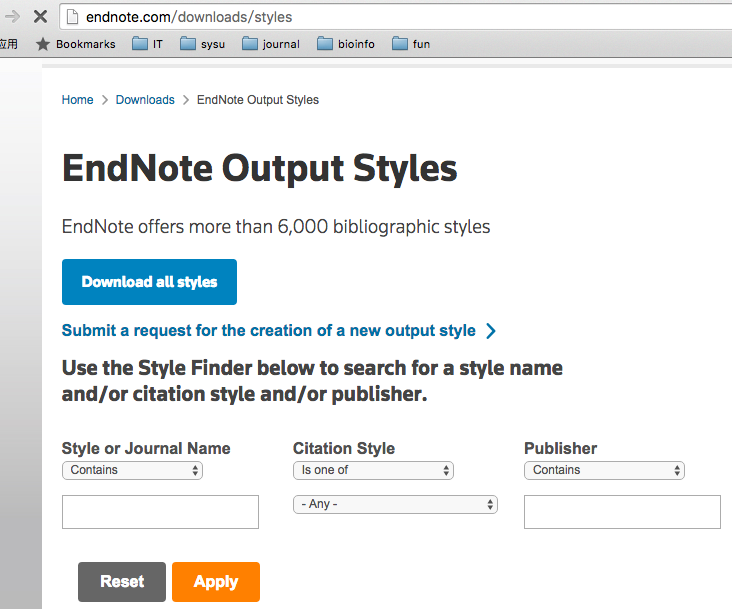Expand Style or Journal Name Contains dropdown
This screenshot has width=732, height=609.
coord(132,470)
